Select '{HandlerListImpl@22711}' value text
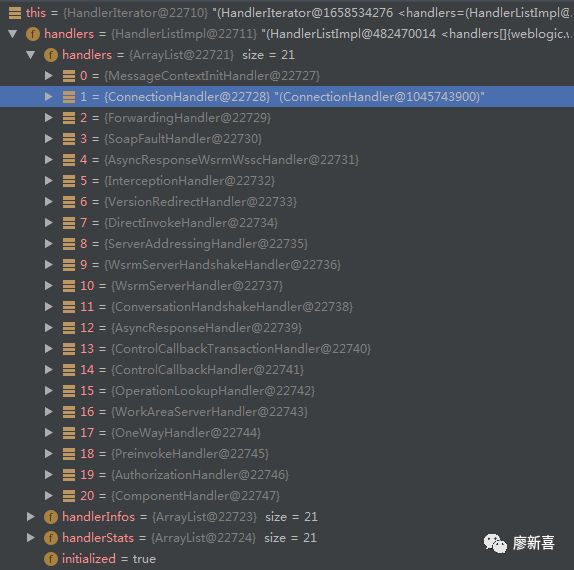 point(184,34)
